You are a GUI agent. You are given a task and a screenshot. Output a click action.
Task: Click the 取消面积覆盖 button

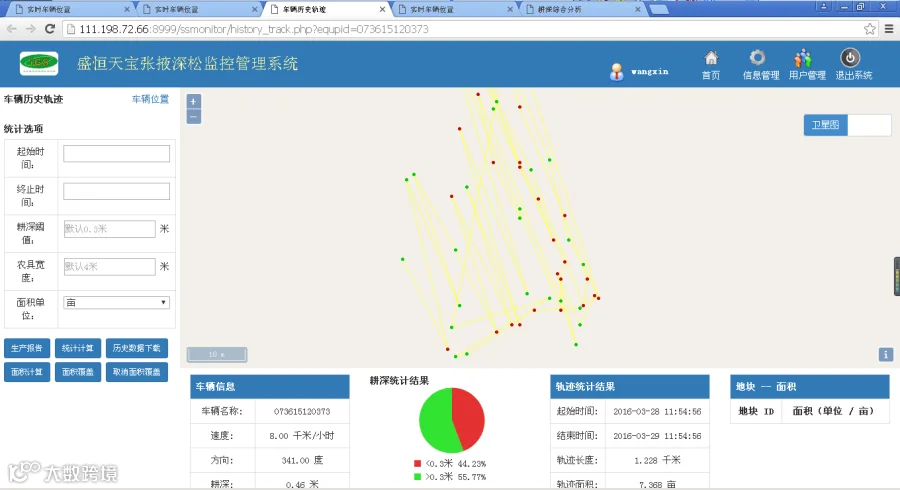tap(137, 372)
